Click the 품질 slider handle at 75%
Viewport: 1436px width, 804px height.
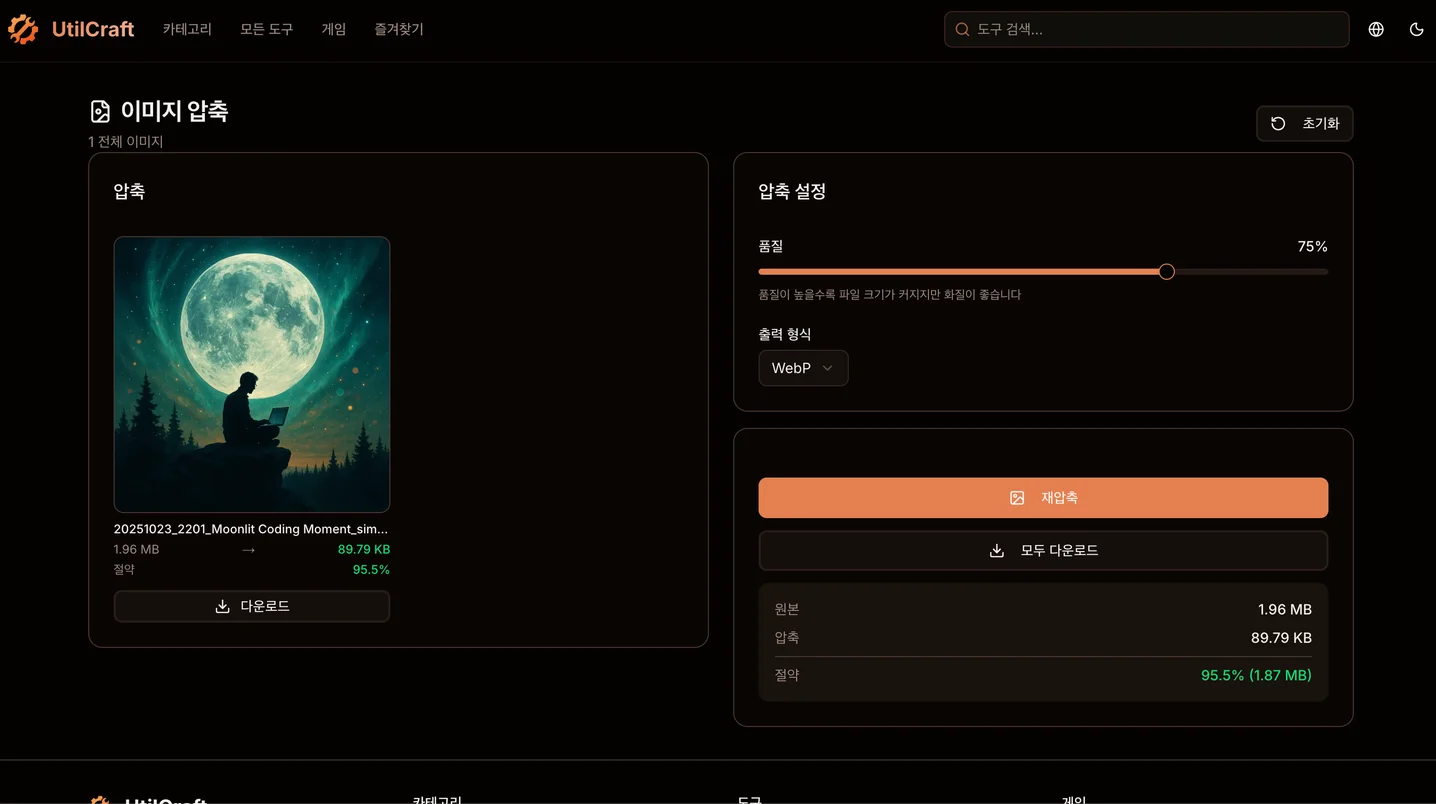(x=1166, y=272)
